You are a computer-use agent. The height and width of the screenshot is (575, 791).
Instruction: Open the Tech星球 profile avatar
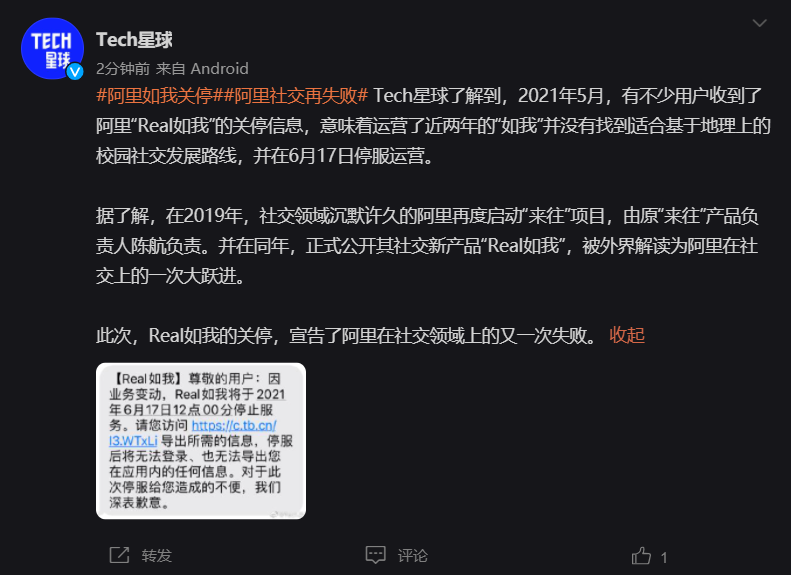[52, 48]
